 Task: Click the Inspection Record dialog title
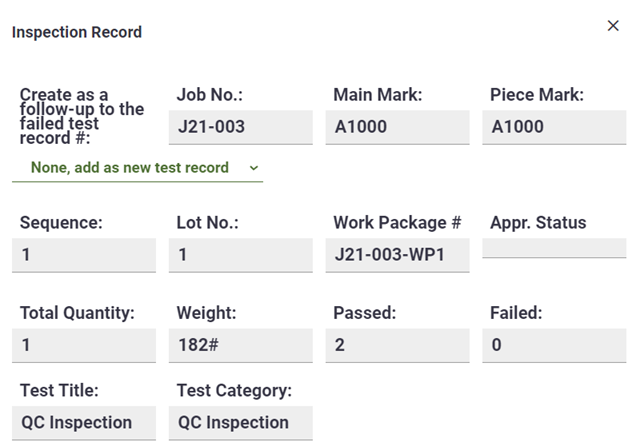(77, 32)
